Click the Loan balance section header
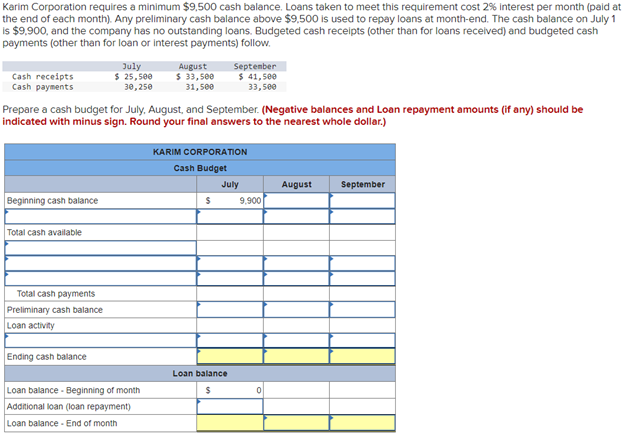 (x=200, y=374)
